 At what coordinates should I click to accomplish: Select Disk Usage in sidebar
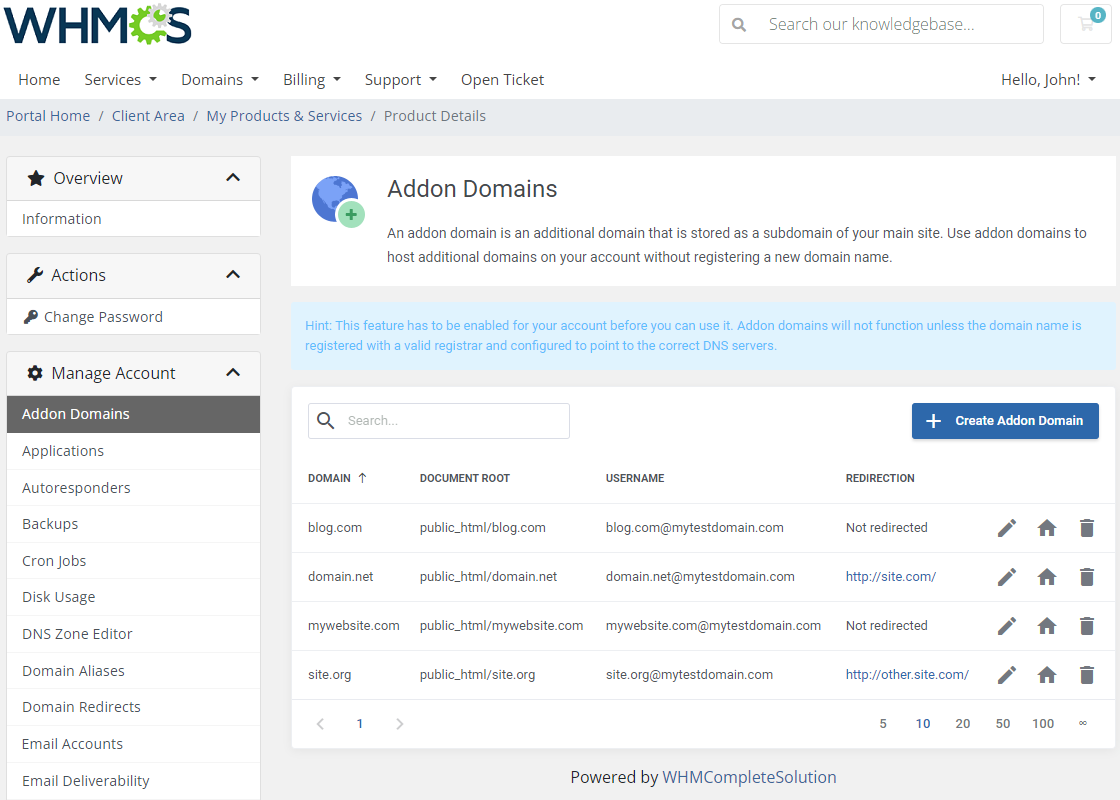[134, 597]
